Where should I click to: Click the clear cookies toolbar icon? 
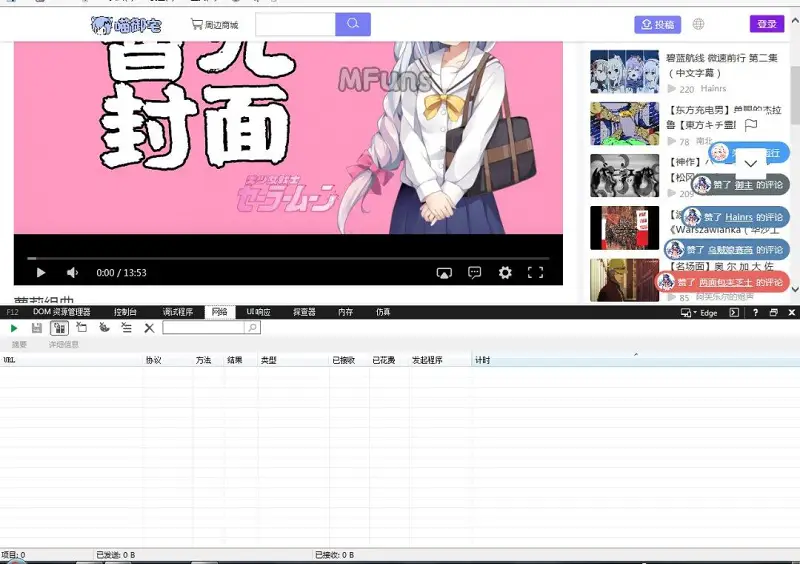104,328
